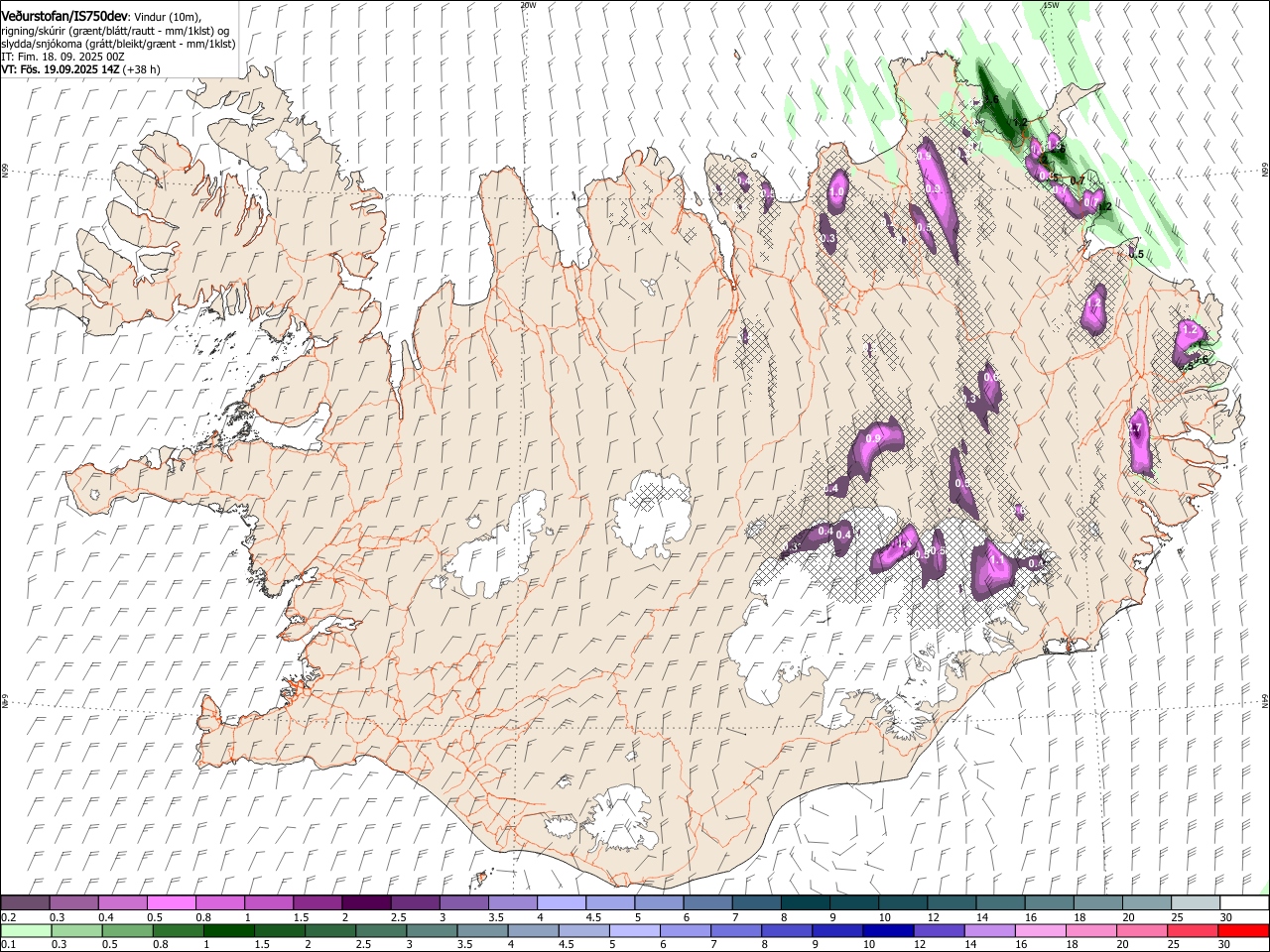Pick the 14 swatch in upper teal legend row
The height and width of the screenshot is (952, 1270).
[1000, 903]
